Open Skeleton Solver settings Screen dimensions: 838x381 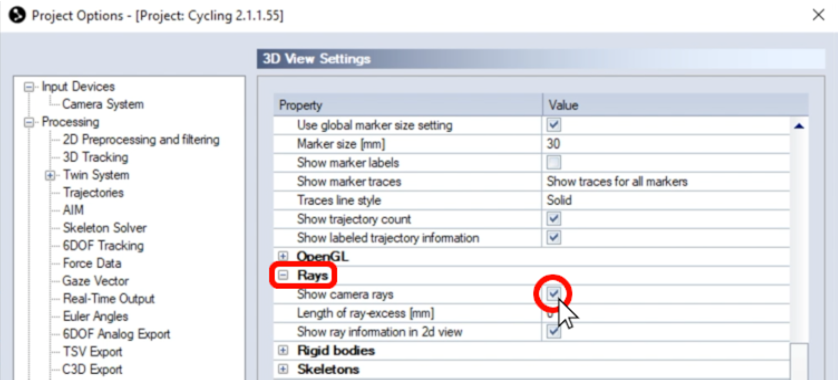(x=104, y=228)
